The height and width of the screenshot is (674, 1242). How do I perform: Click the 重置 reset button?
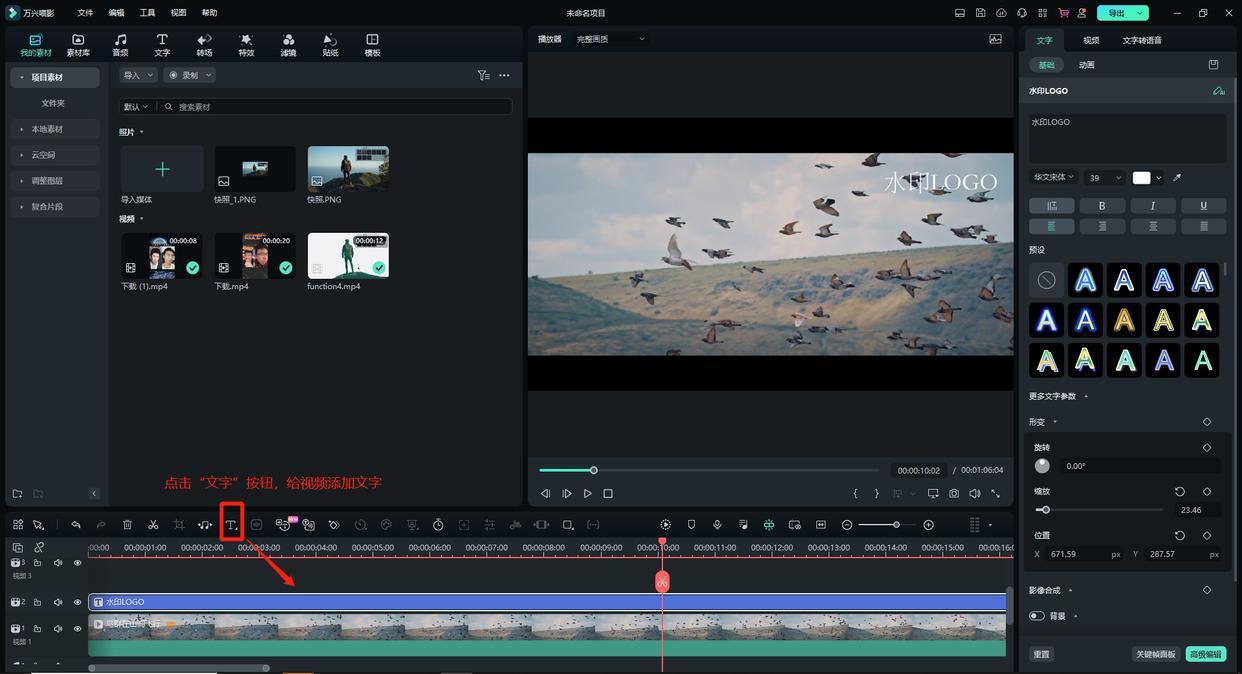1042,654
